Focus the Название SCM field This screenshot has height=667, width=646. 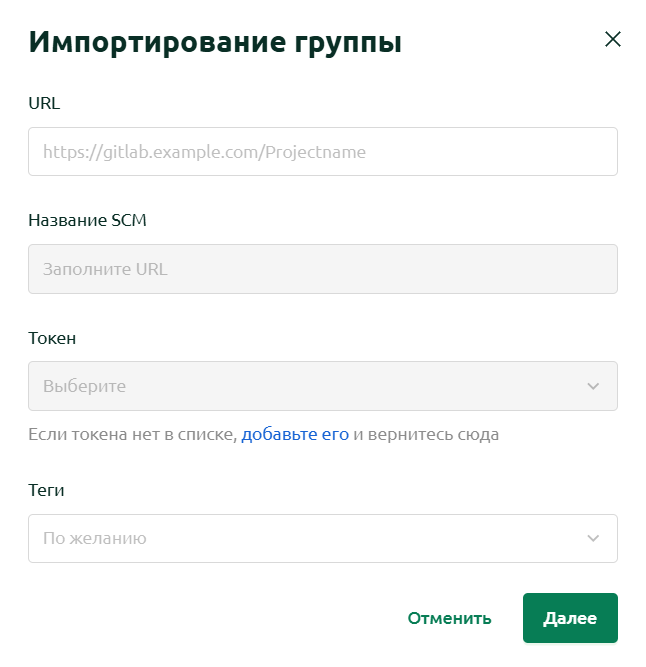(x=323, y=269)
